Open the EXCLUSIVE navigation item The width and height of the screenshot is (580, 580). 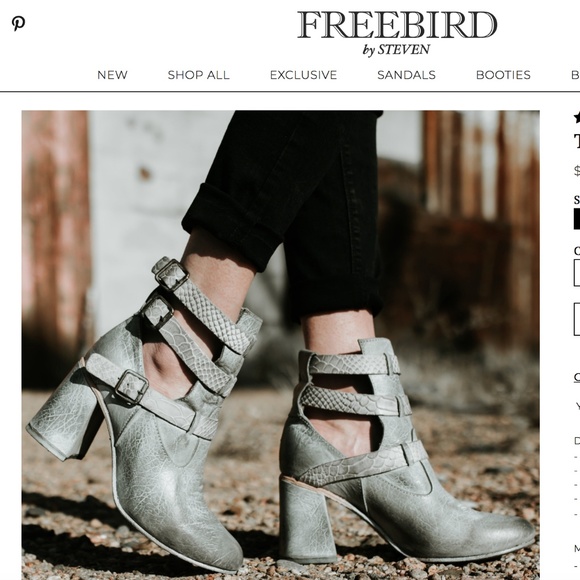click(303, 75)
